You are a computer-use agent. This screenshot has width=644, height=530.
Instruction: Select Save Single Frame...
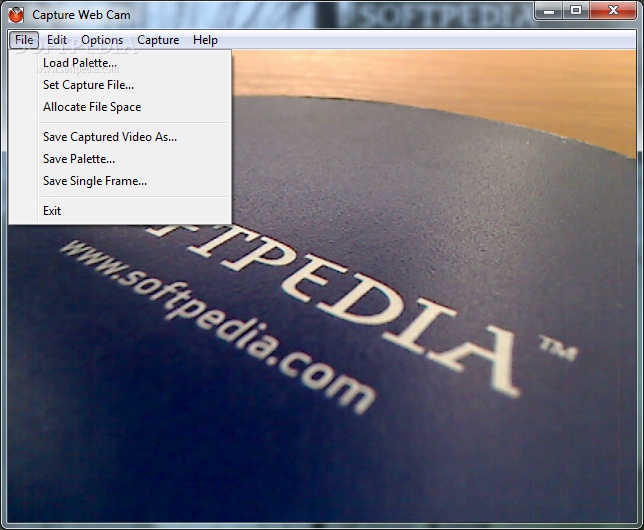coord(120,181)
